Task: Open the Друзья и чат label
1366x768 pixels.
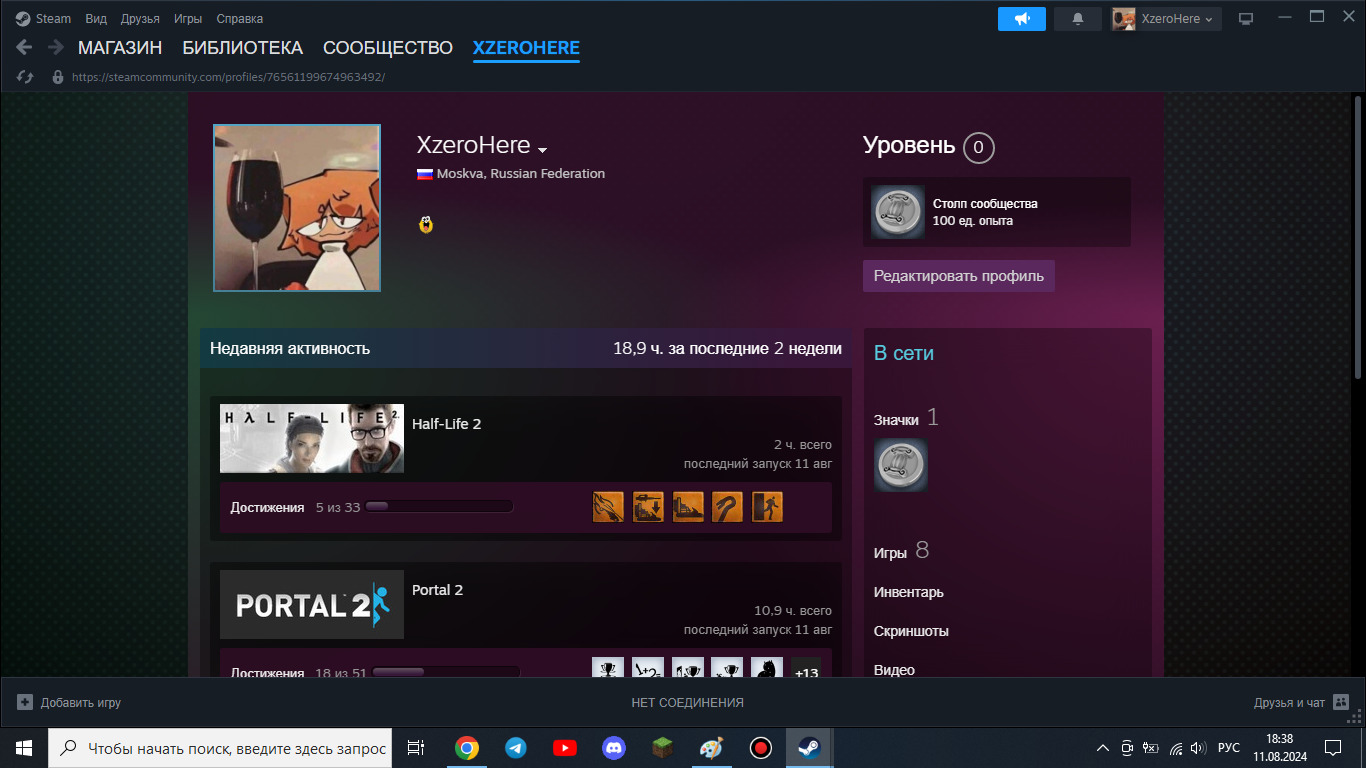Action: [x=1289, y=703]
